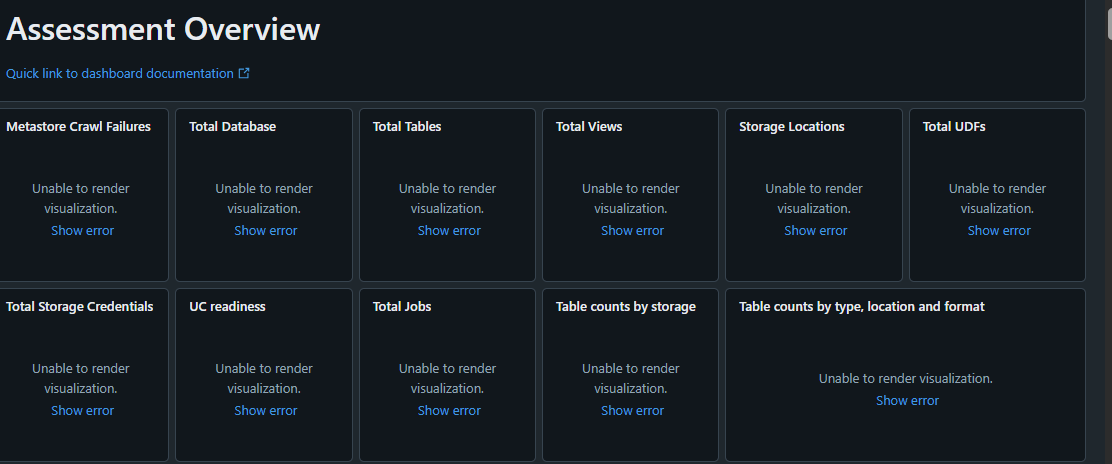Show error for Metastore Crawl Failures widget

click(82, 231)
